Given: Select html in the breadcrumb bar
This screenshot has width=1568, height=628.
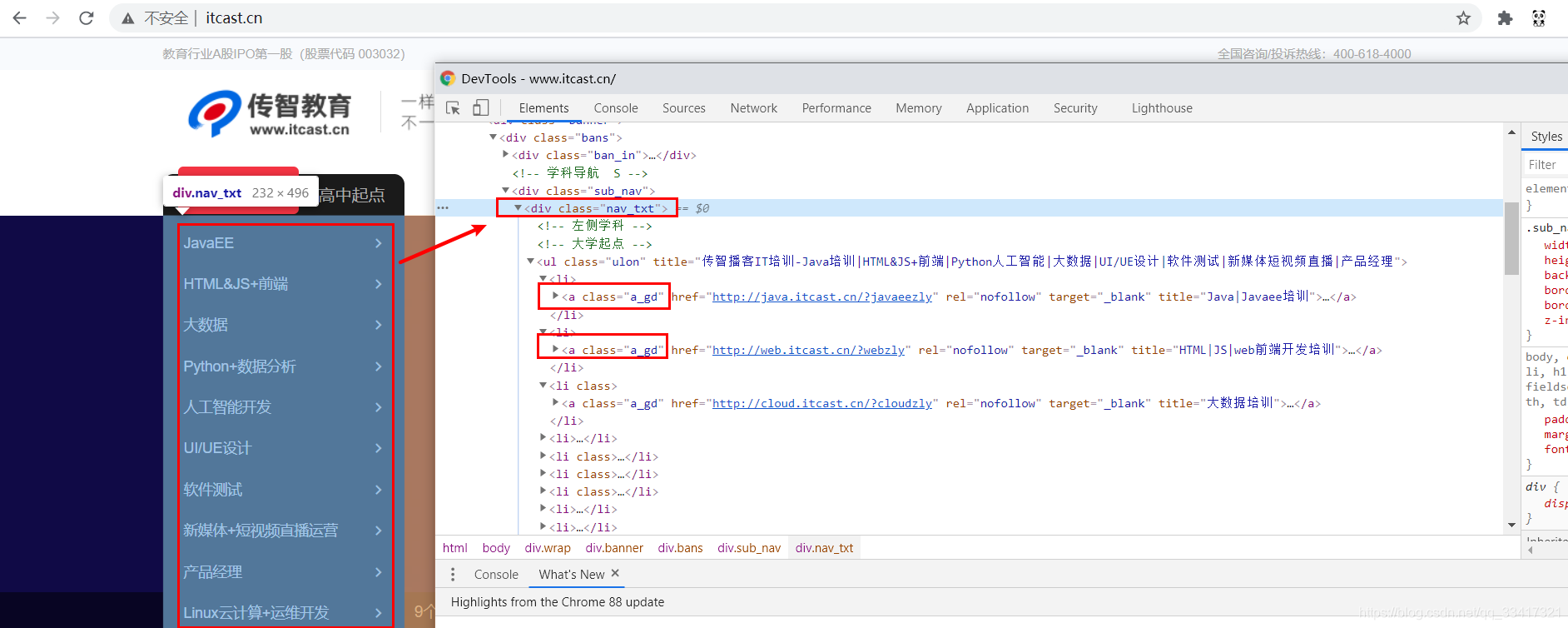Looking at the screenshot, I should click(x=455, y=548).
